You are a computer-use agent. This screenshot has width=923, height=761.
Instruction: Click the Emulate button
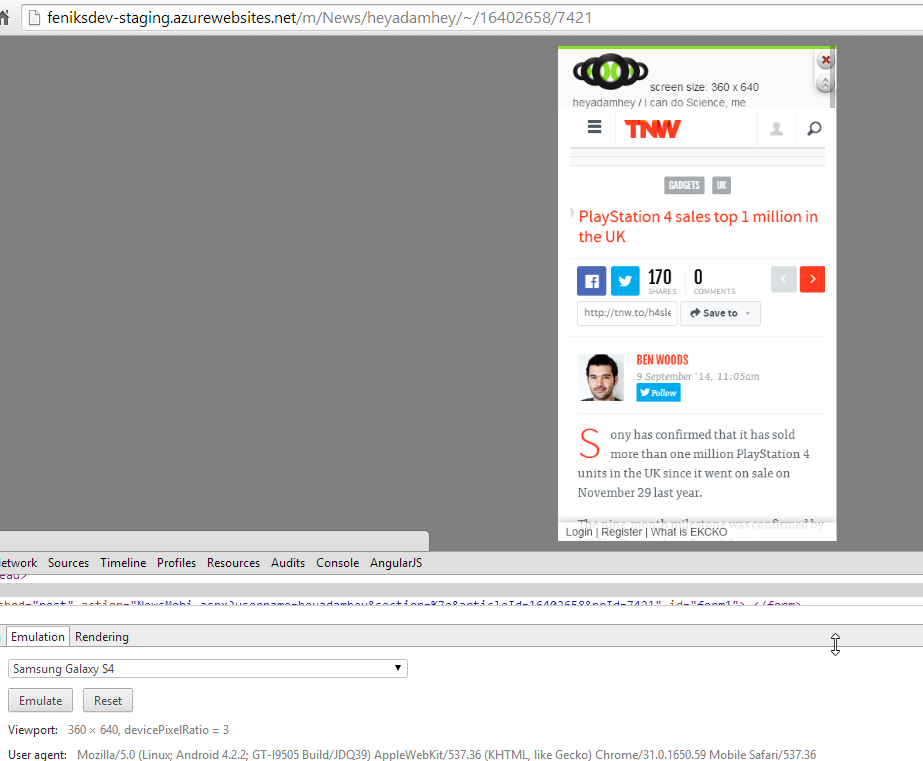[x=40, y=700]
